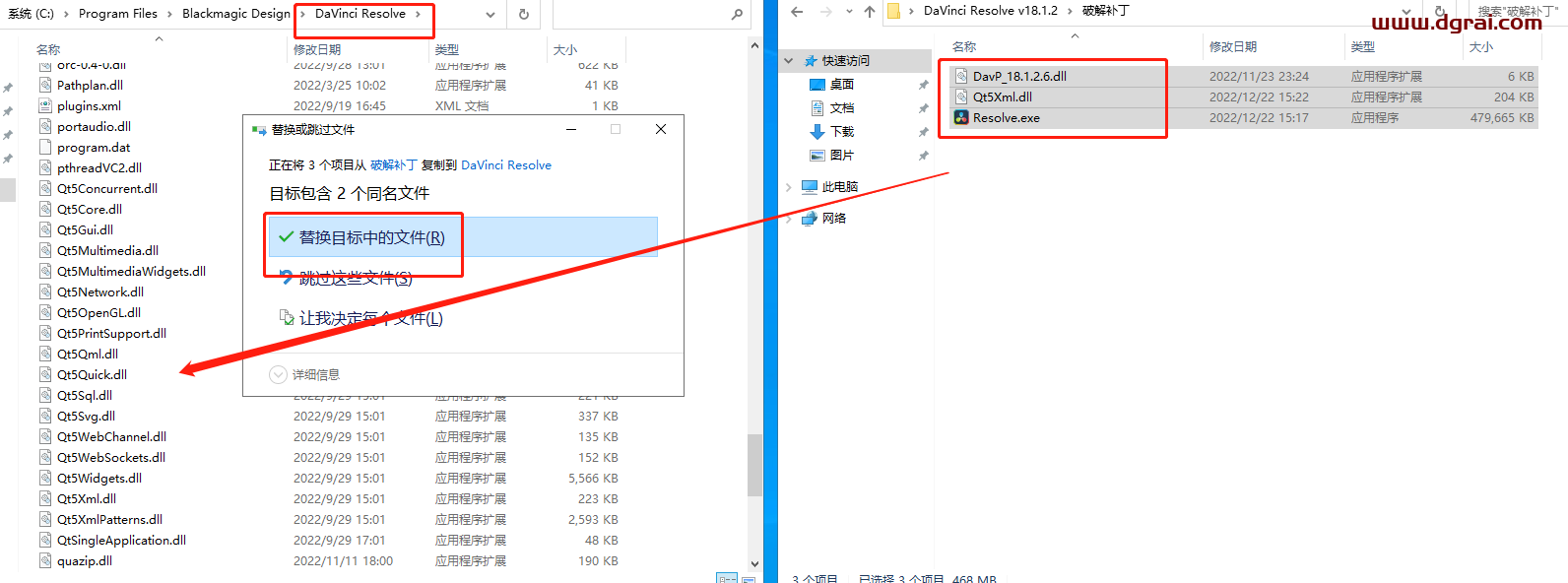Click the forward arrow in the right Explorer window
1568x583 pixels.
tap(825, 12)
